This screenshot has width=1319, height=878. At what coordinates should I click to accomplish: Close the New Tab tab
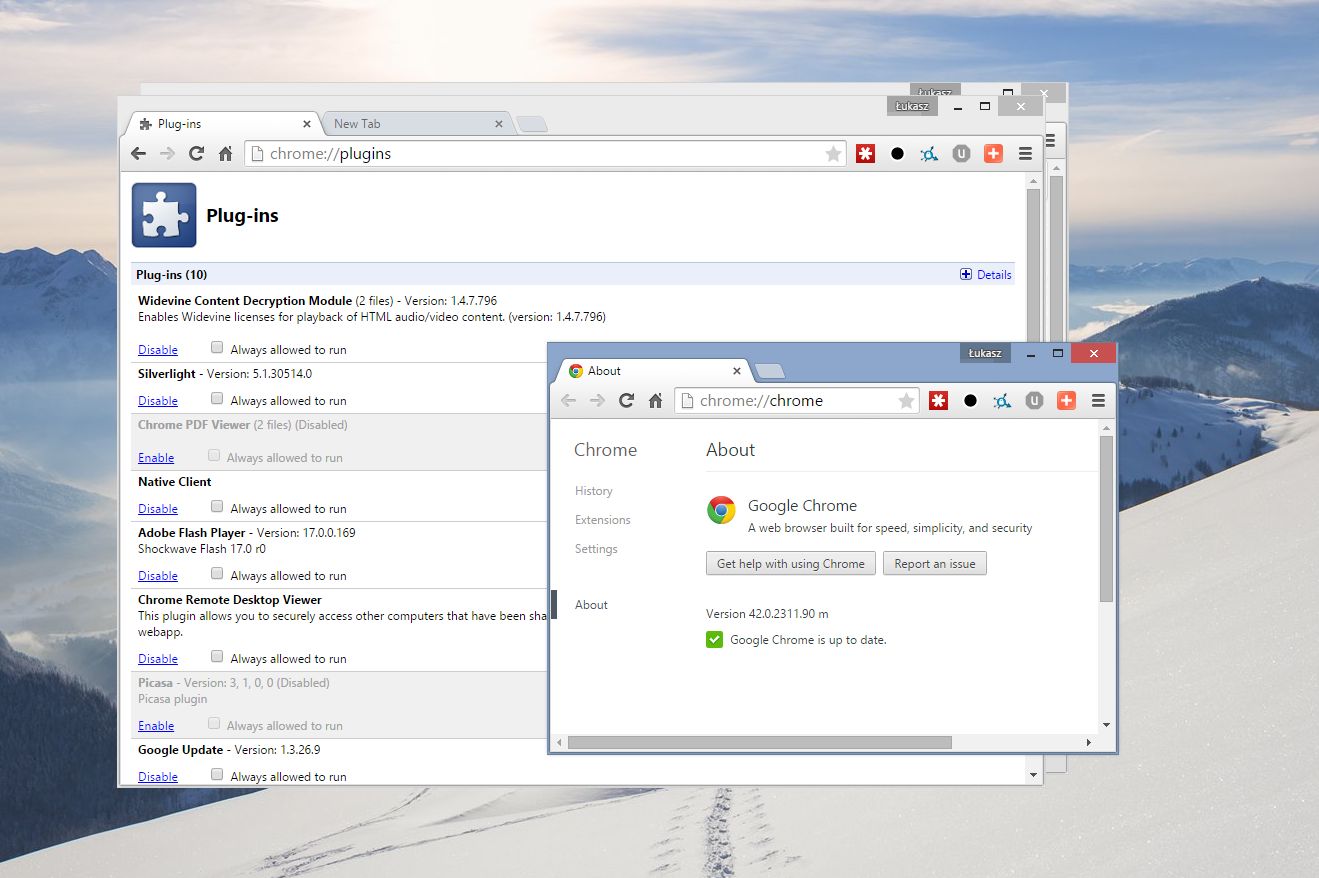click(x=499, y=124)
